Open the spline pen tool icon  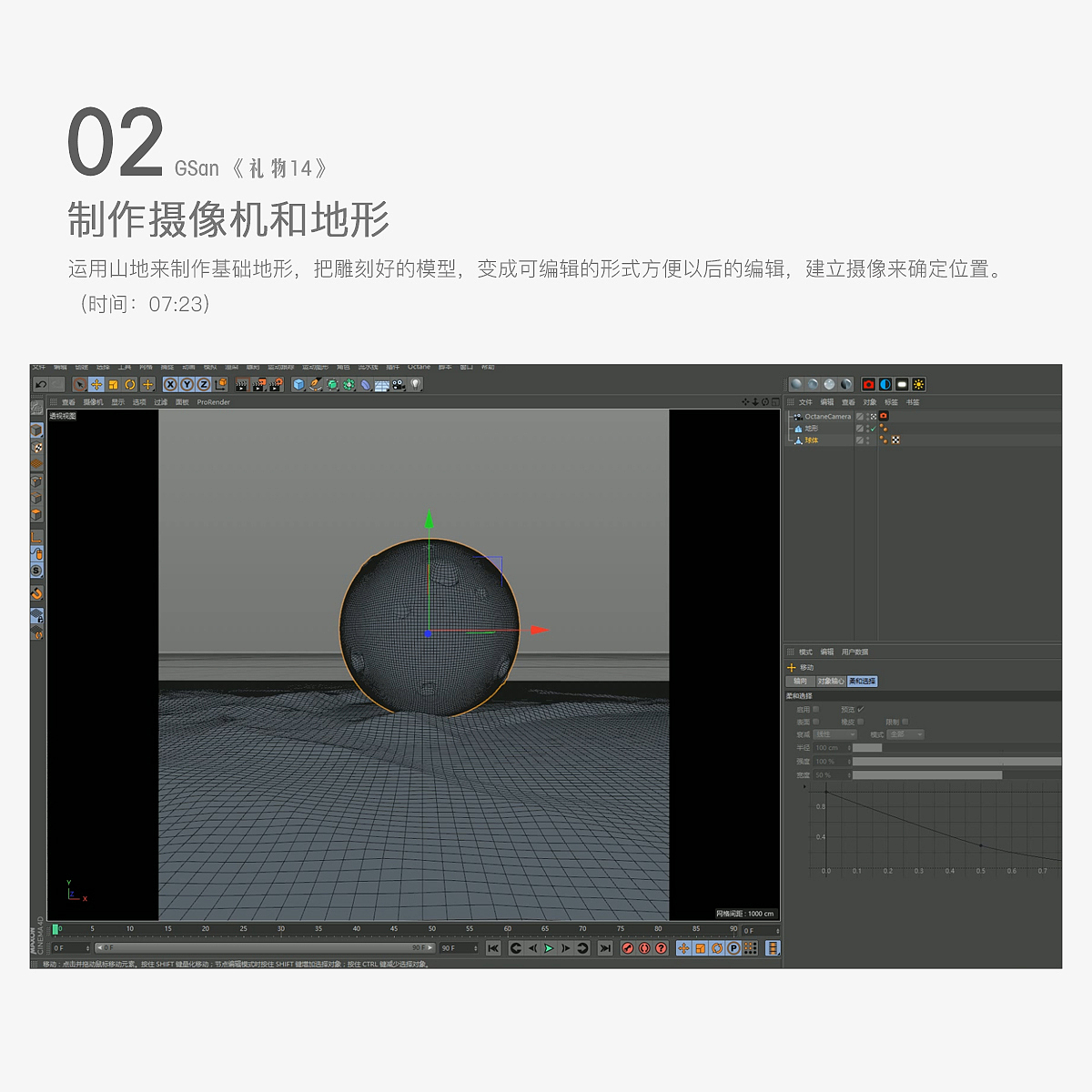(x=315, y=385)
